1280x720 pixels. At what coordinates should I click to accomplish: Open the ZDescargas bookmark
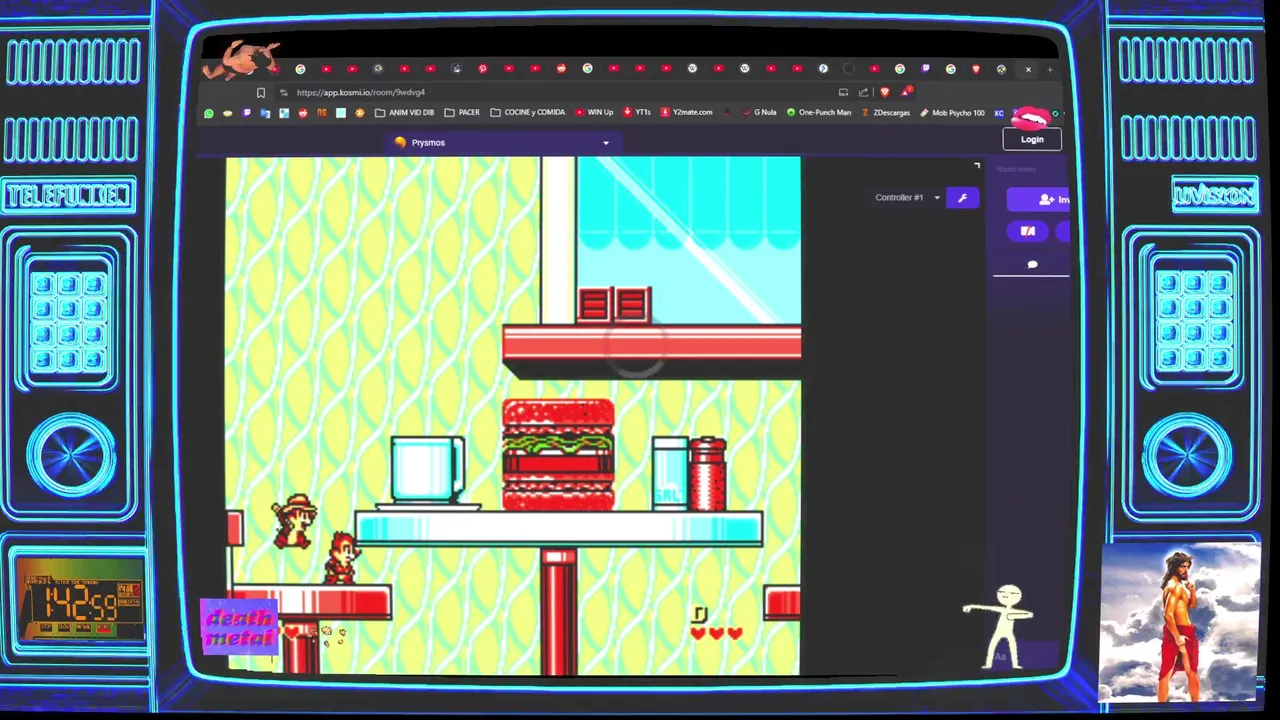tap(886, 113)
